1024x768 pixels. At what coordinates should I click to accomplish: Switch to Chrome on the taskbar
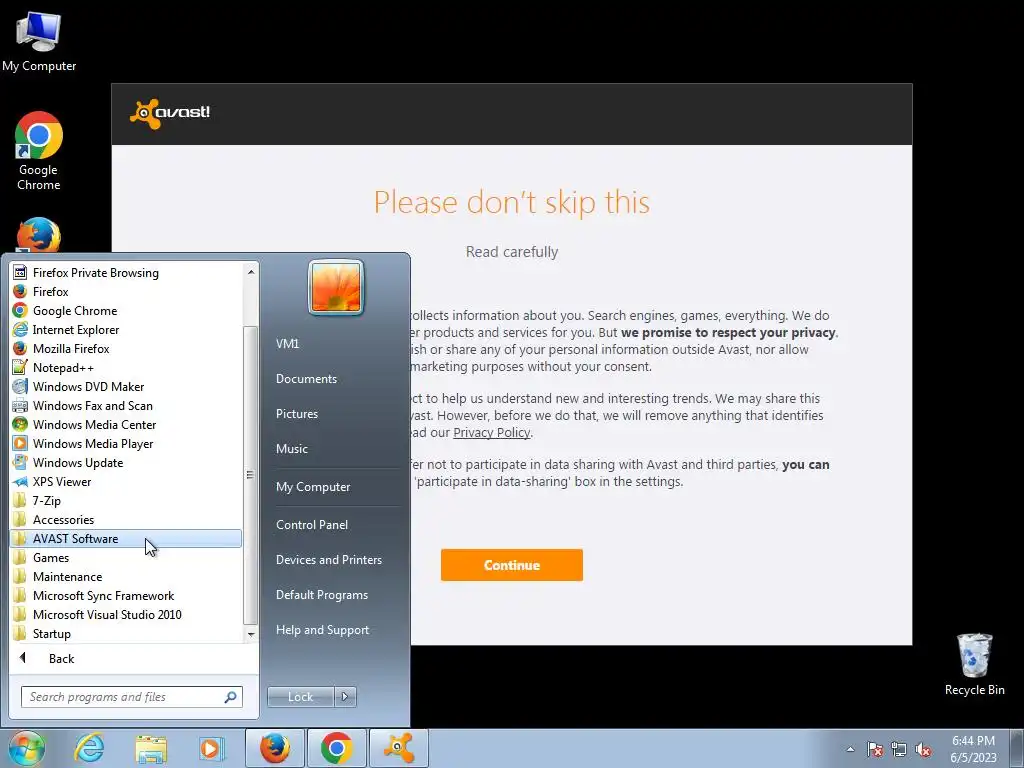pos(336,748)
